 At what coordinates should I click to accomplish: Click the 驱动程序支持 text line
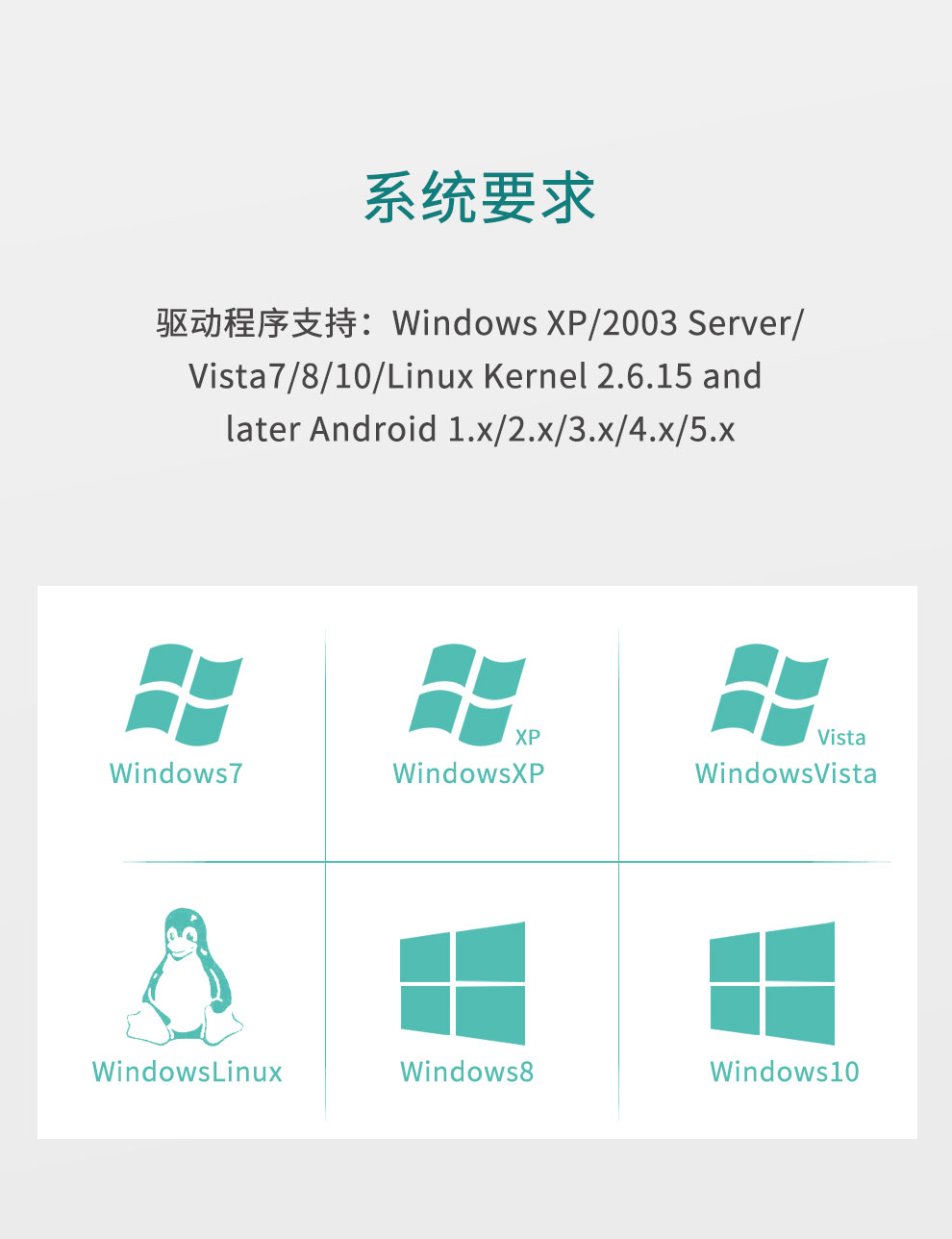[x=479, y=323]
